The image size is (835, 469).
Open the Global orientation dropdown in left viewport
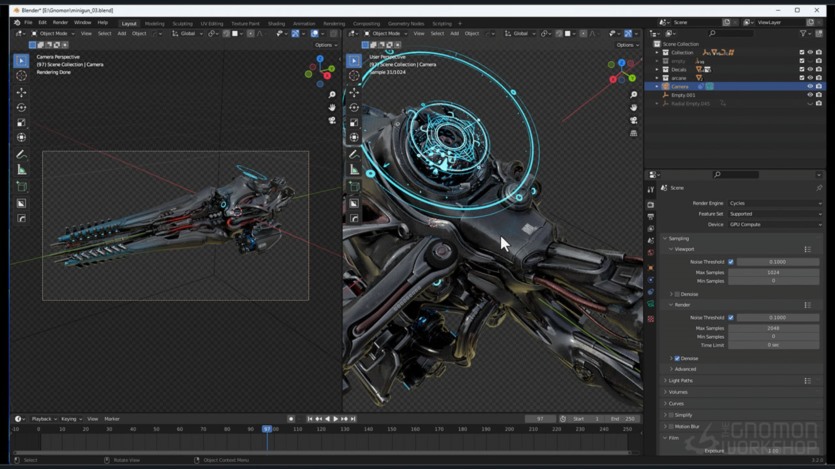click(x=187, y=34)
